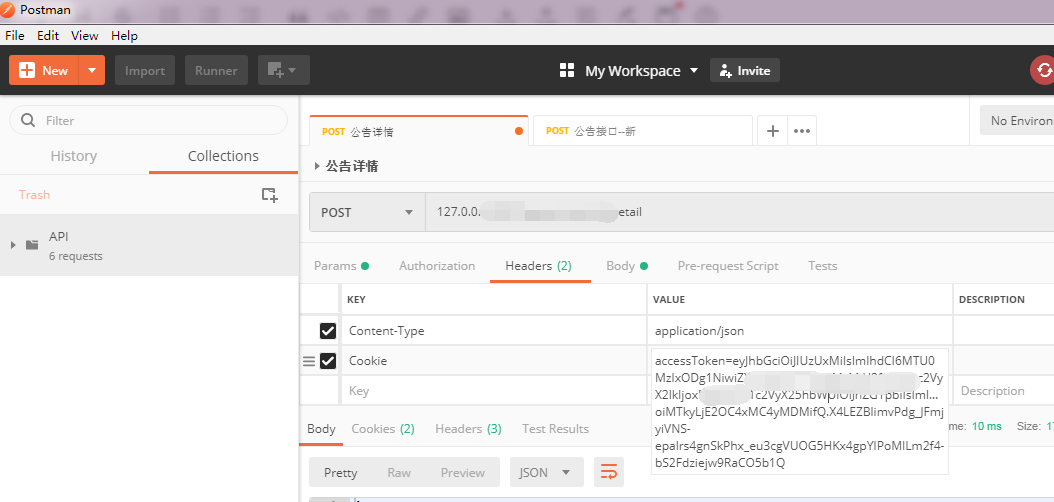Viewport: 1054px width, 502px height.
Task: Open the response Cookies (2) tab
Action: (383, 429)
